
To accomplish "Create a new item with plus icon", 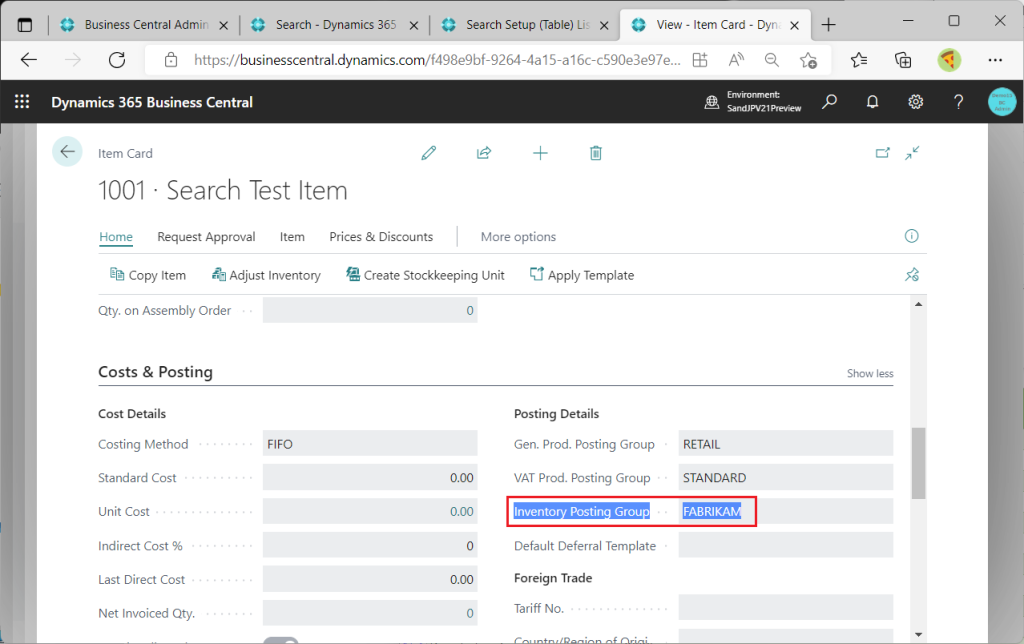I will [x=540, y=153].
